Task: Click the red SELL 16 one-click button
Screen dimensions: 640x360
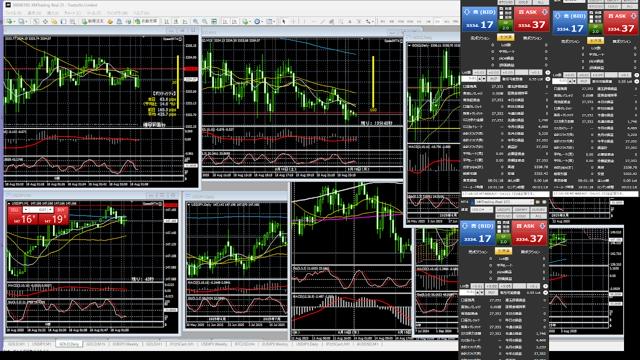Action: [x=23, y=219]
